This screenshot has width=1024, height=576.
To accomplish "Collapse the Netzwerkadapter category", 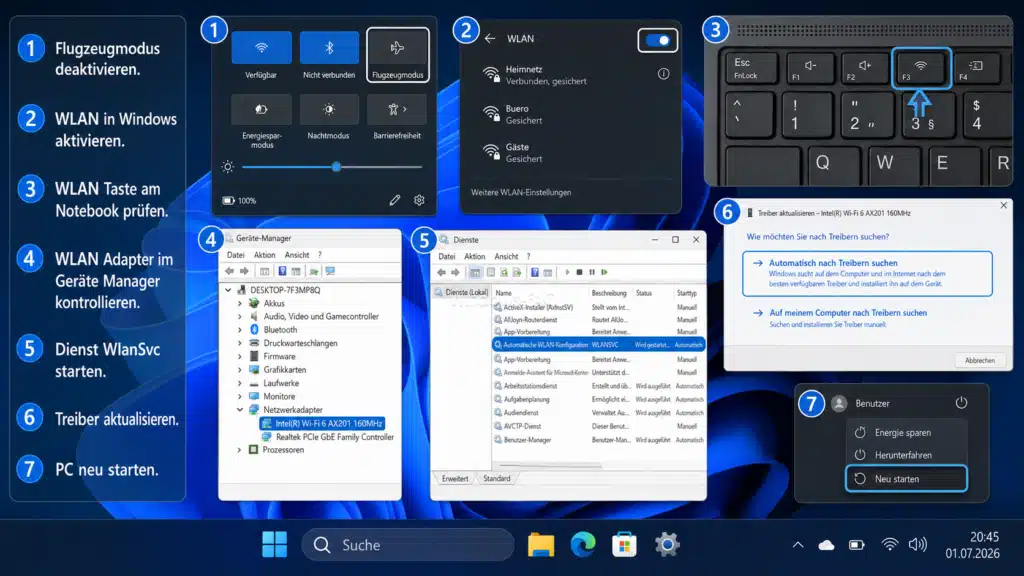I will pyautogui.click(x=240, y=410).
